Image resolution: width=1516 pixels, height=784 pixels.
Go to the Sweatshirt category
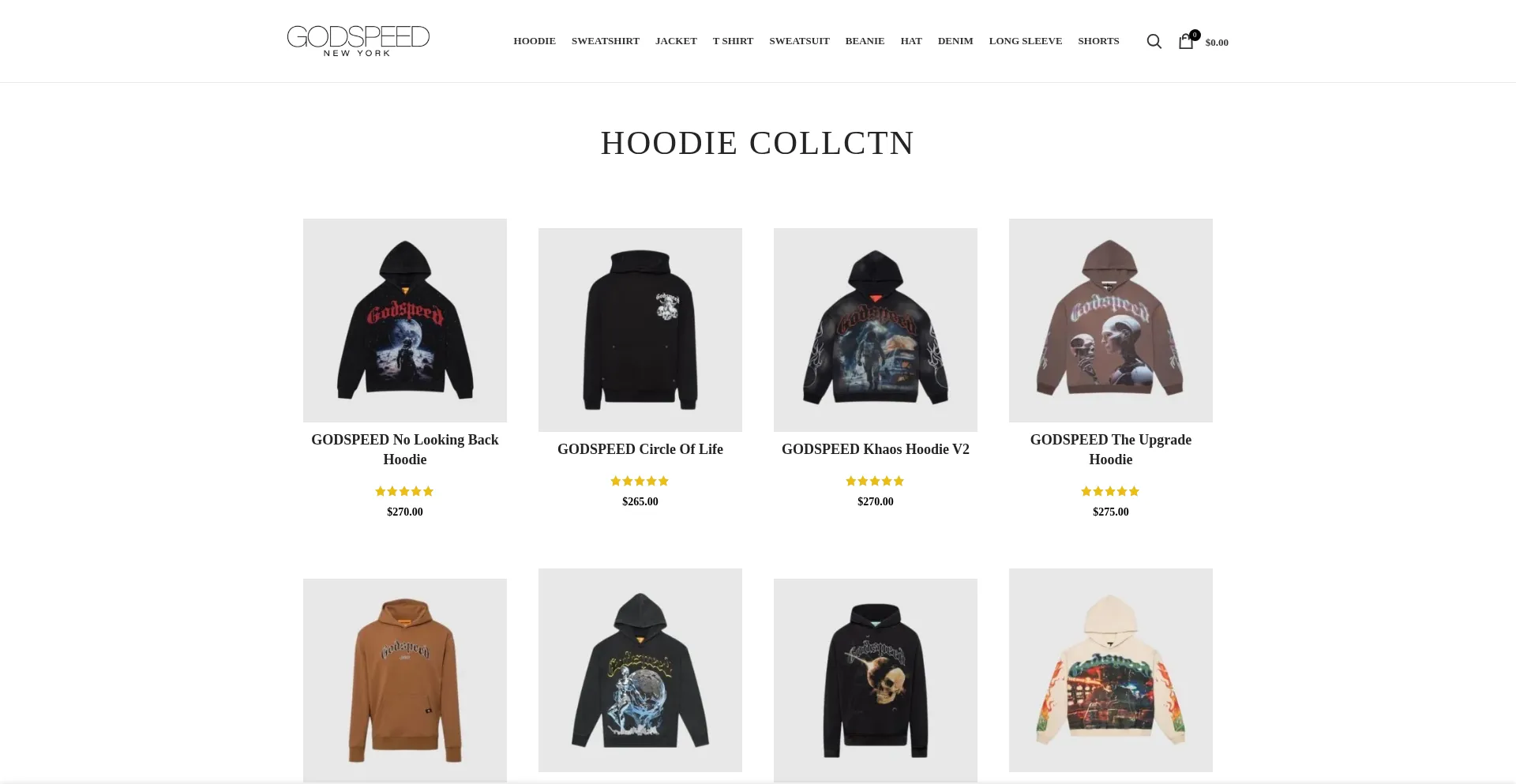tap(606, 41)
